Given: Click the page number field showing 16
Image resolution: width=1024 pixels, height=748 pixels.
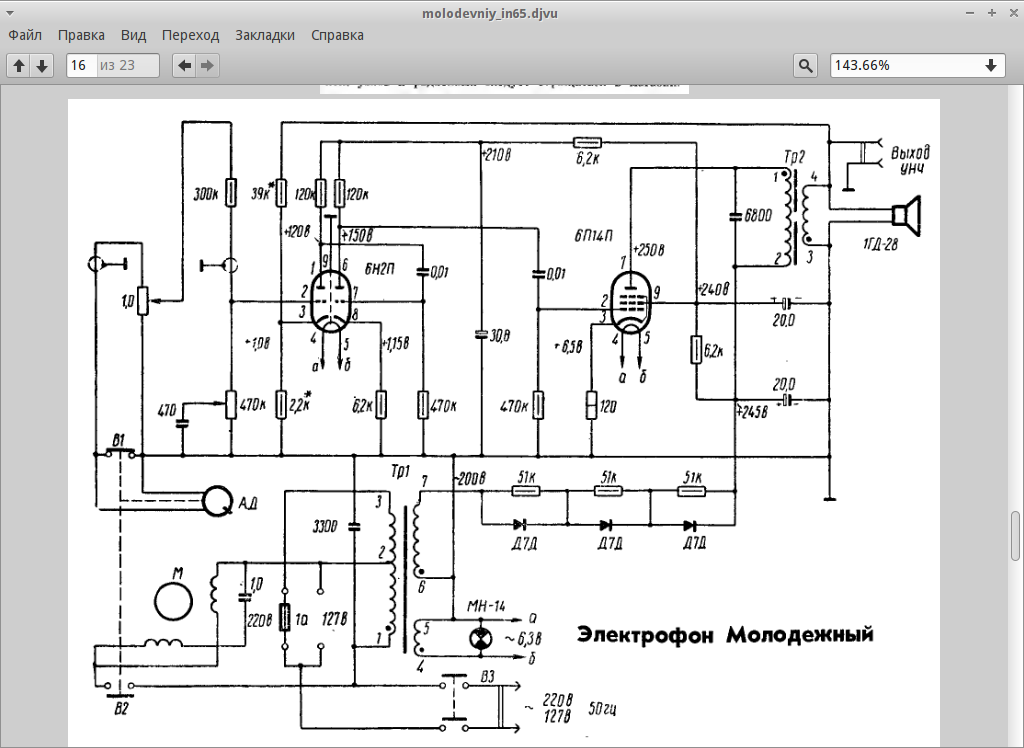Looking at the screenshot, I should (x=81, y=65).
